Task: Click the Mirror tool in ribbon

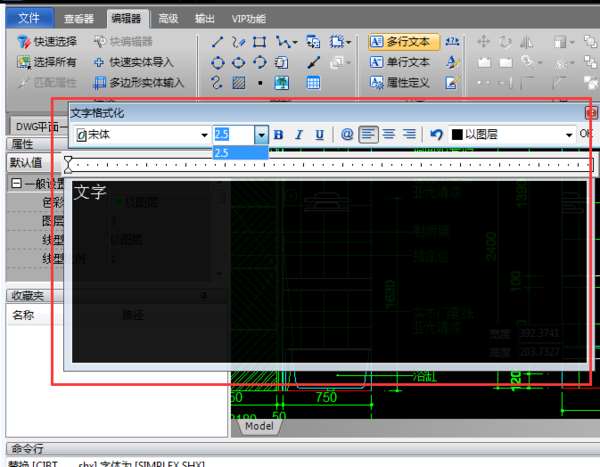Action: click(527, 41)
